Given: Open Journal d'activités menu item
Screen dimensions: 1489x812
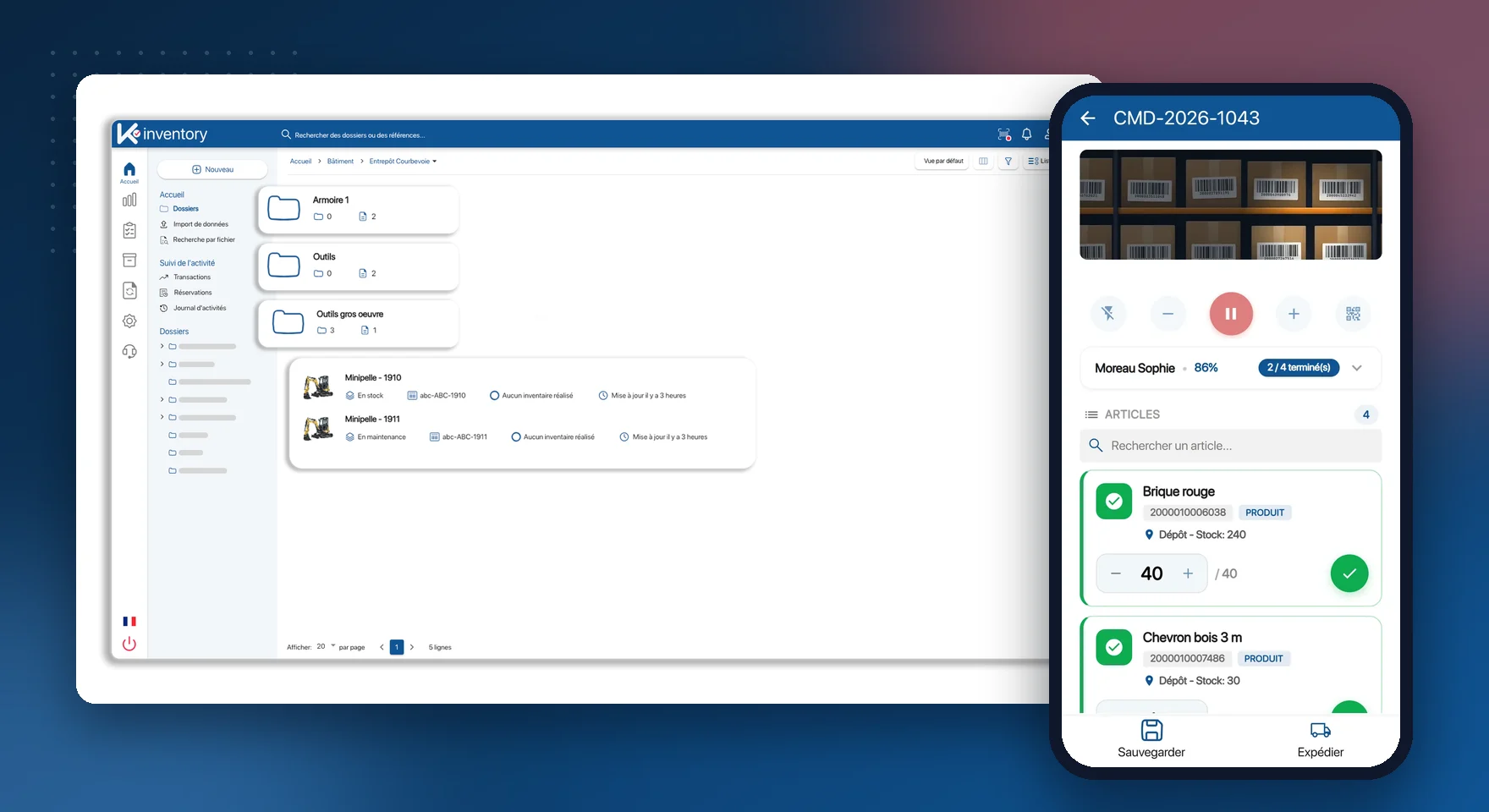Looking at the screenshot, I should pyautogui.click(x=193, y=308).
